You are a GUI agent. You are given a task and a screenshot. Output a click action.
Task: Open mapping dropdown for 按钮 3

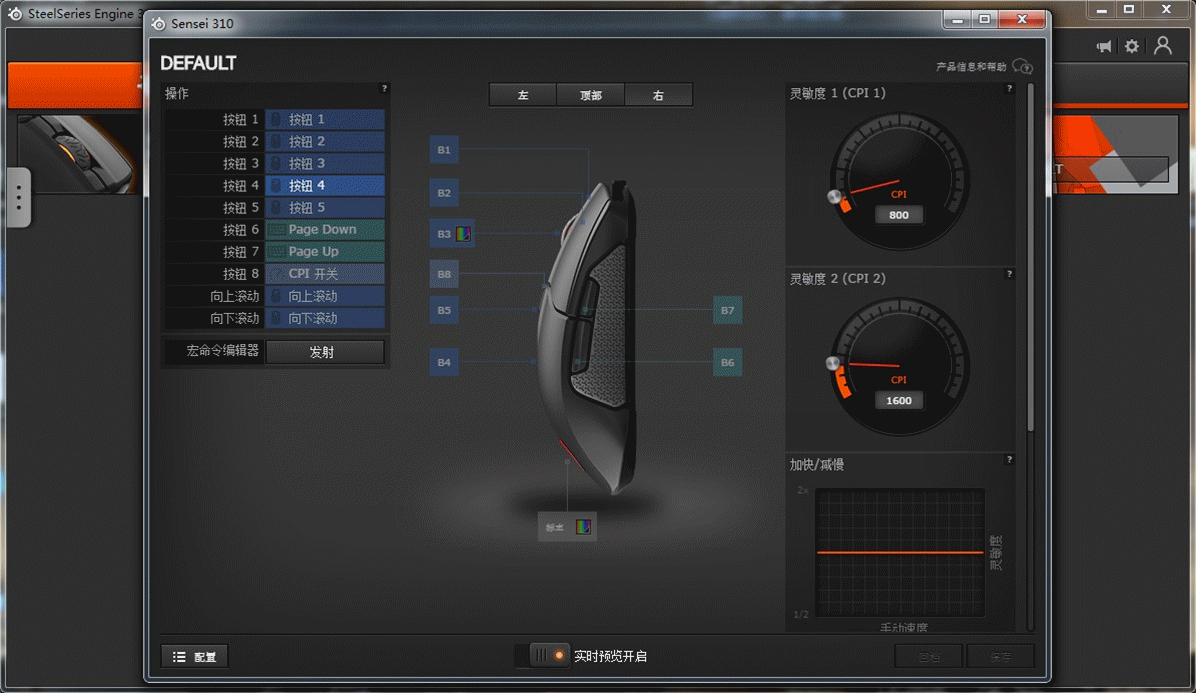325,164
